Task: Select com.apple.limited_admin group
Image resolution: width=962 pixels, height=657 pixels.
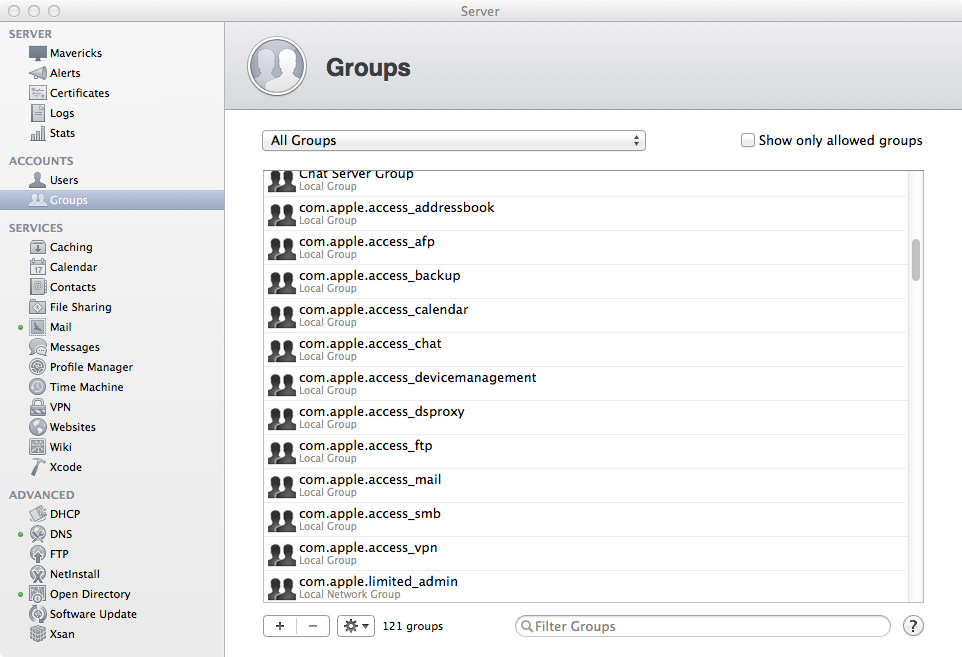Action: 586,586
